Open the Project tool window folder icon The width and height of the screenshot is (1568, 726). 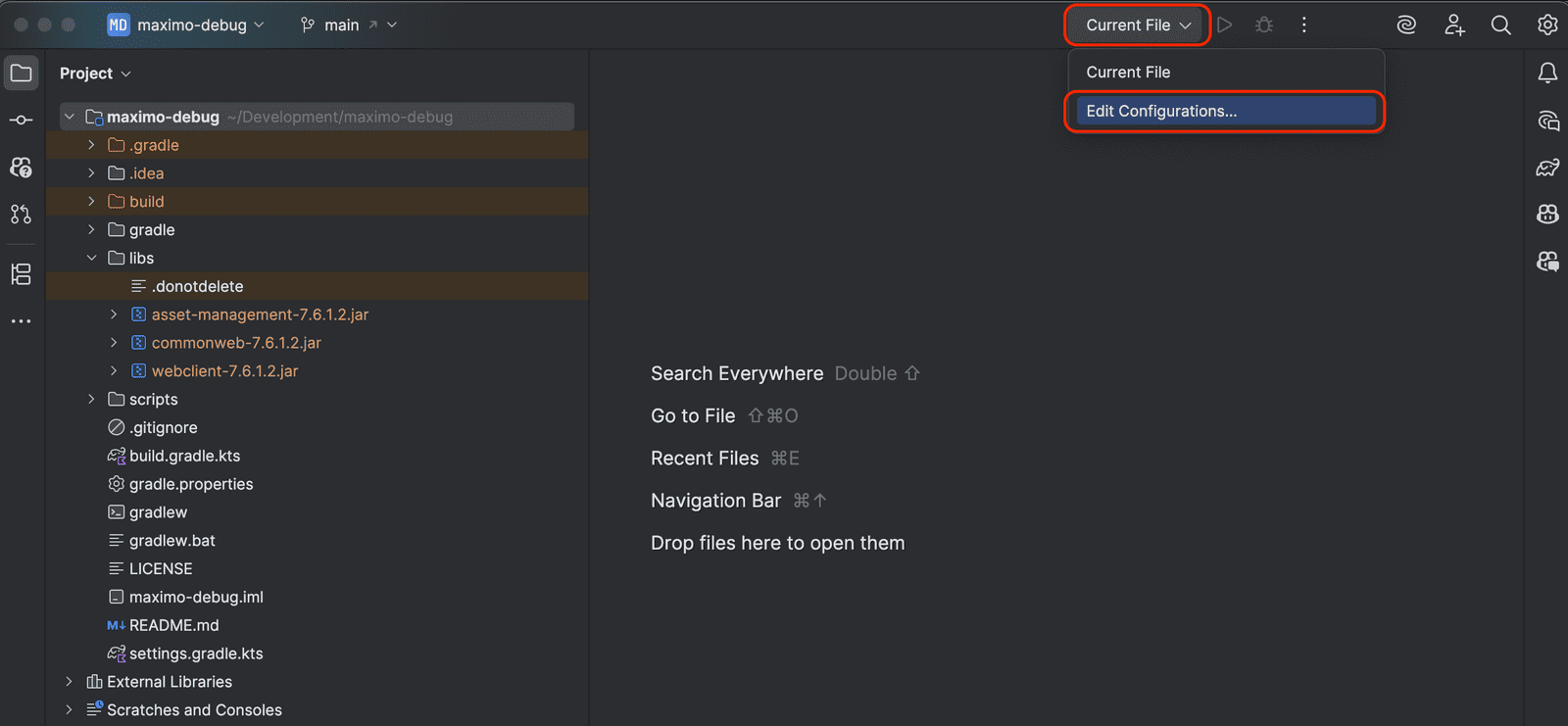21,73
